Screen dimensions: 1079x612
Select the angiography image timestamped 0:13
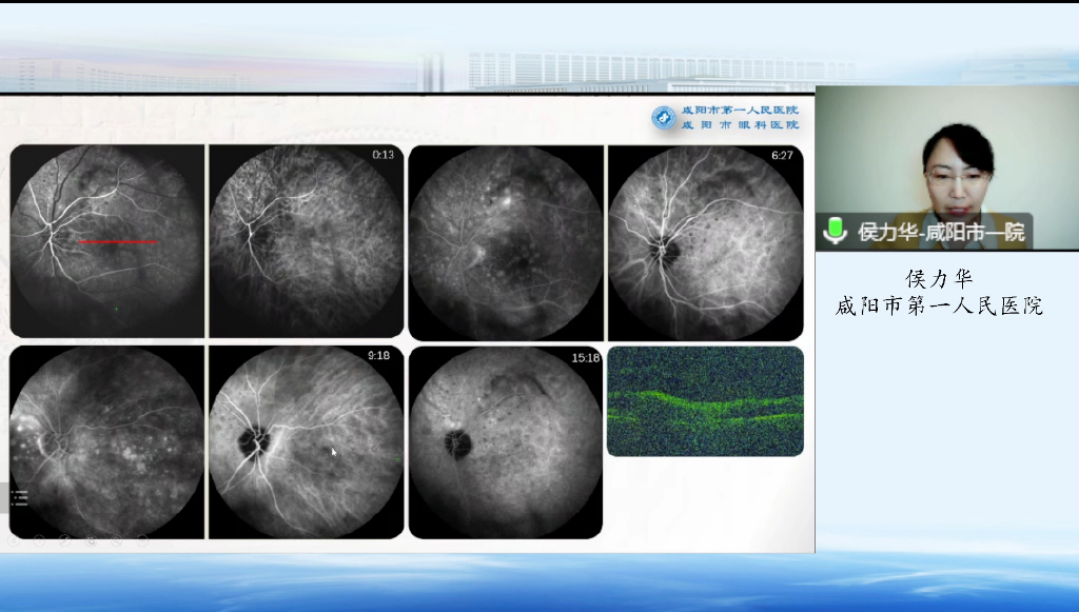click(305, 241)
